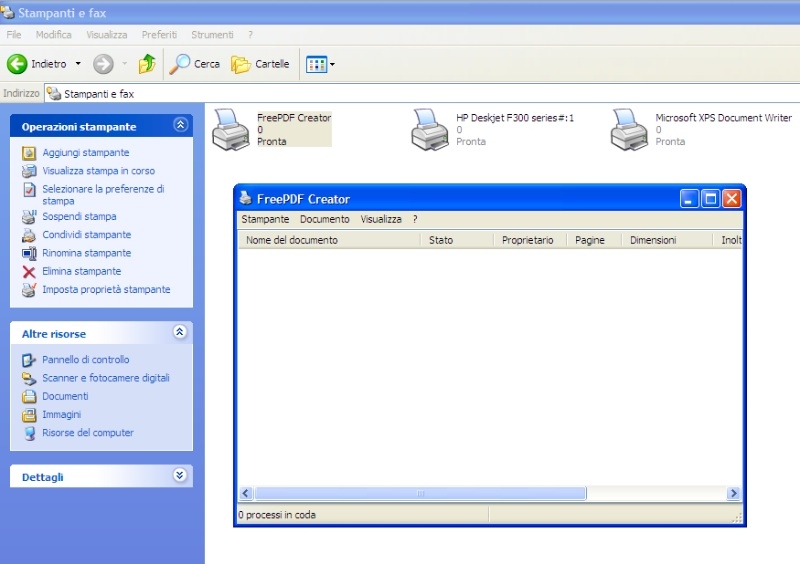Click the Aggiungi stampante link
Image resolution: width=800 pixels, height=564 pixels.
click(x=85, y=153)
